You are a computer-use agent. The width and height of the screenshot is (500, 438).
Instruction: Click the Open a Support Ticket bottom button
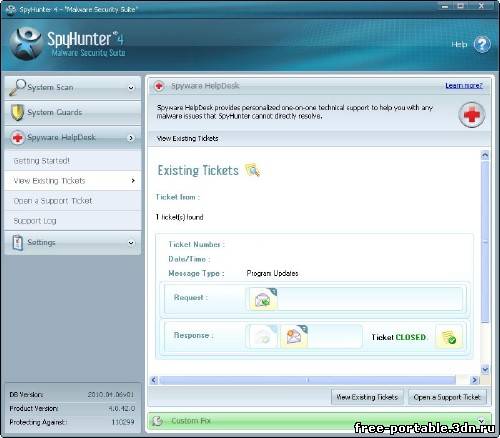[447, 397]
